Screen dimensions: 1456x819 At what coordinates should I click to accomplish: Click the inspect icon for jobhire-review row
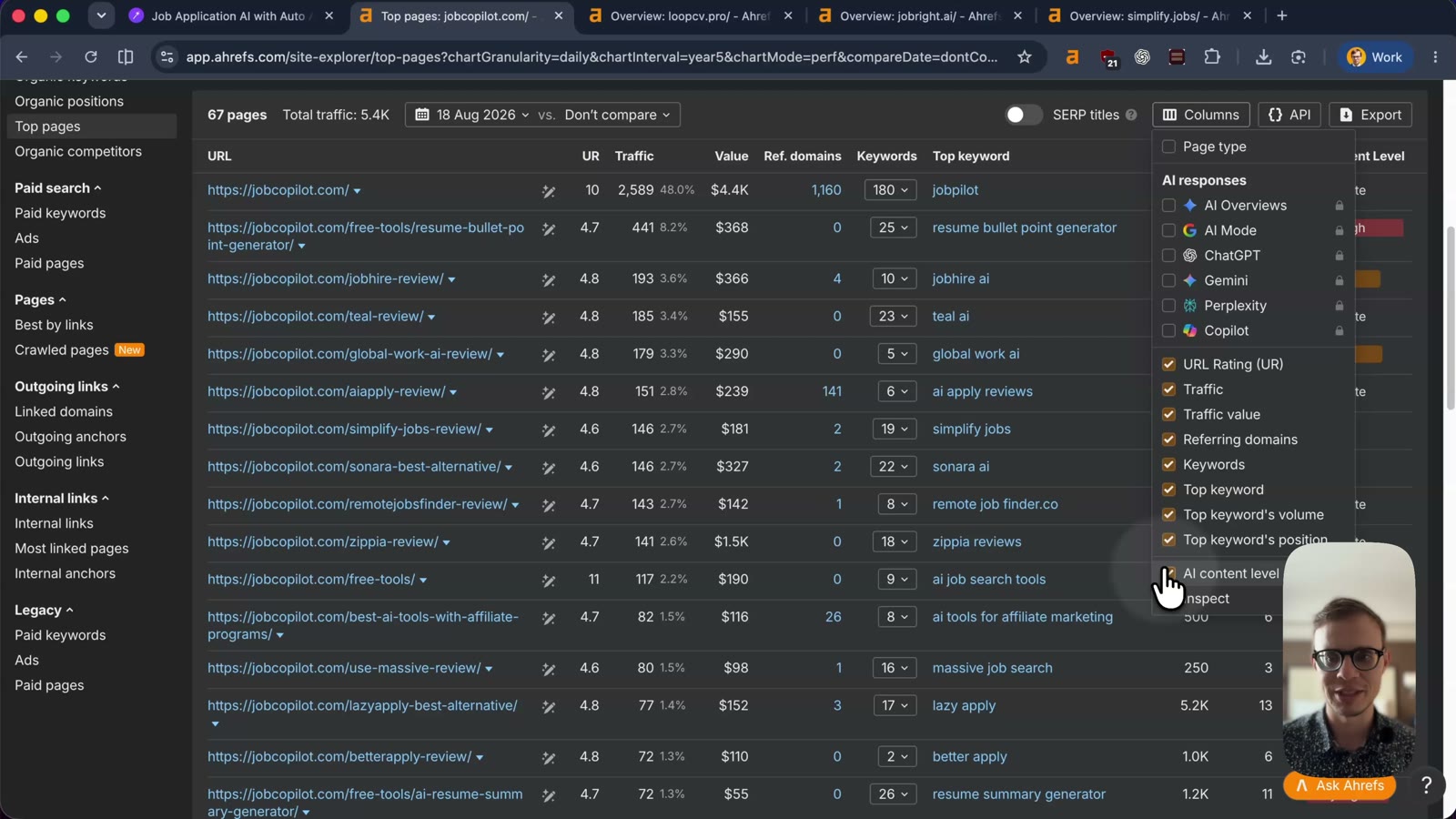(x=549, y=280)
